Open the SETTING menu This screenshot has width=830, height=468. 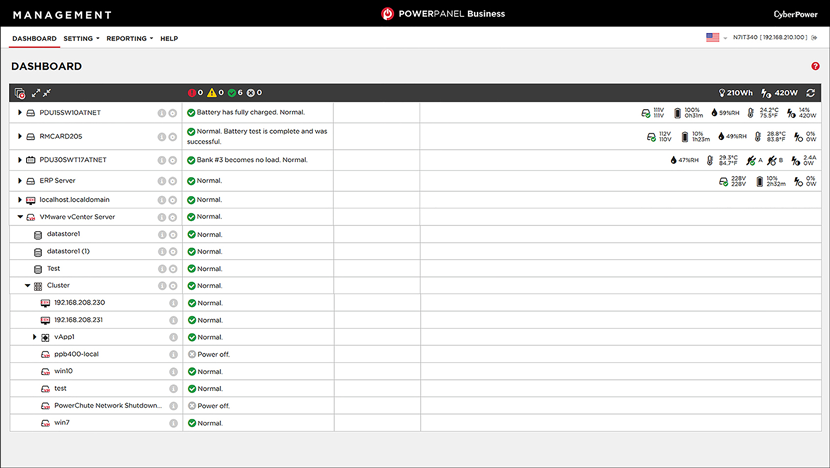(81, 39)
